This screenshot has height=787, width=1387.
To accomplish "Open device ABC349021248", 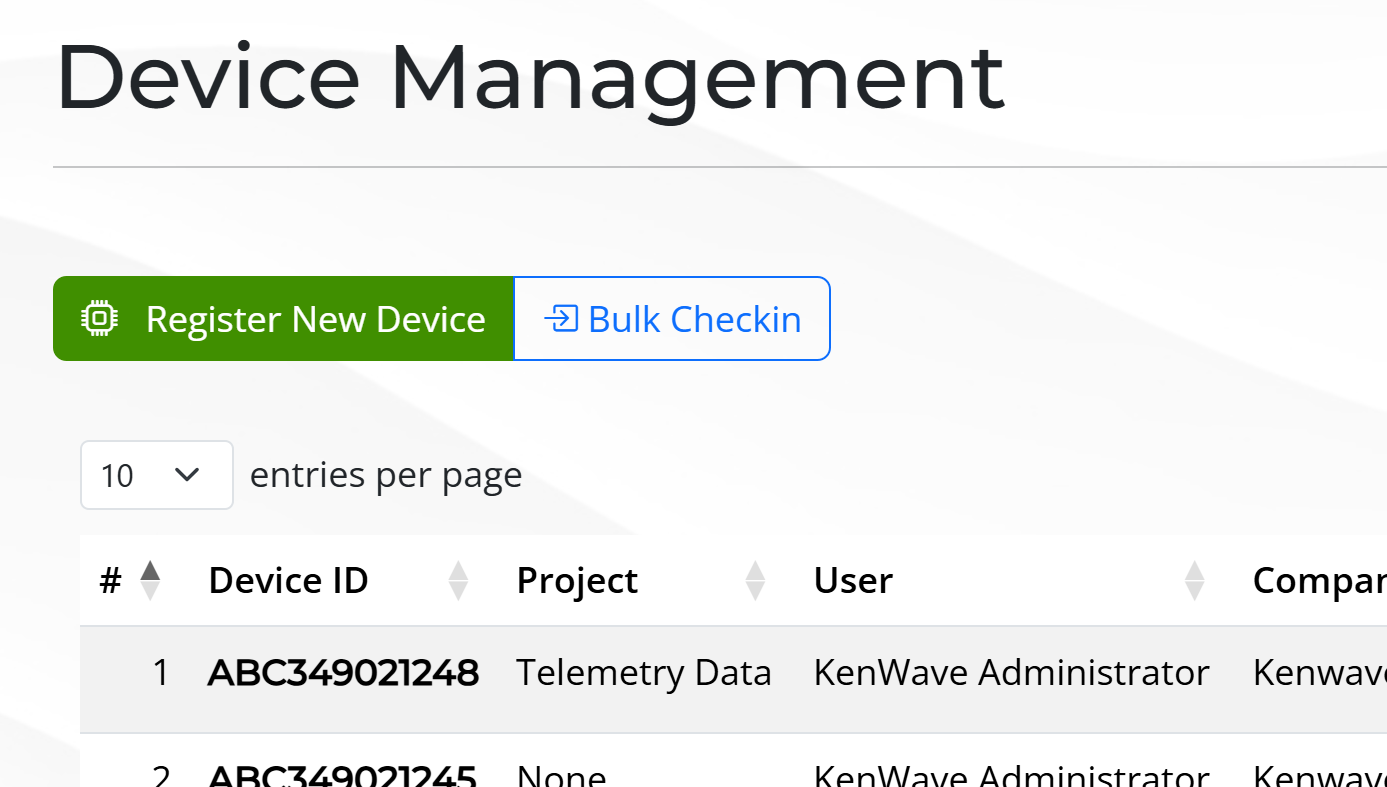I will click(x=343, y=673).
